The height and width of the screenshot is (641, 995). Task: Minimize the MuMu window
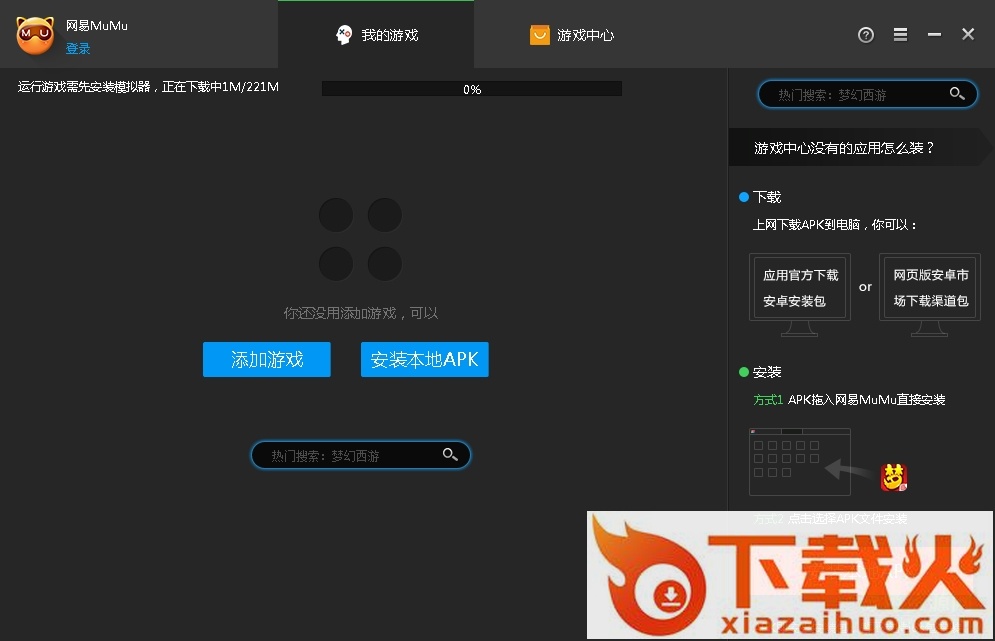[x=934, y=34]
